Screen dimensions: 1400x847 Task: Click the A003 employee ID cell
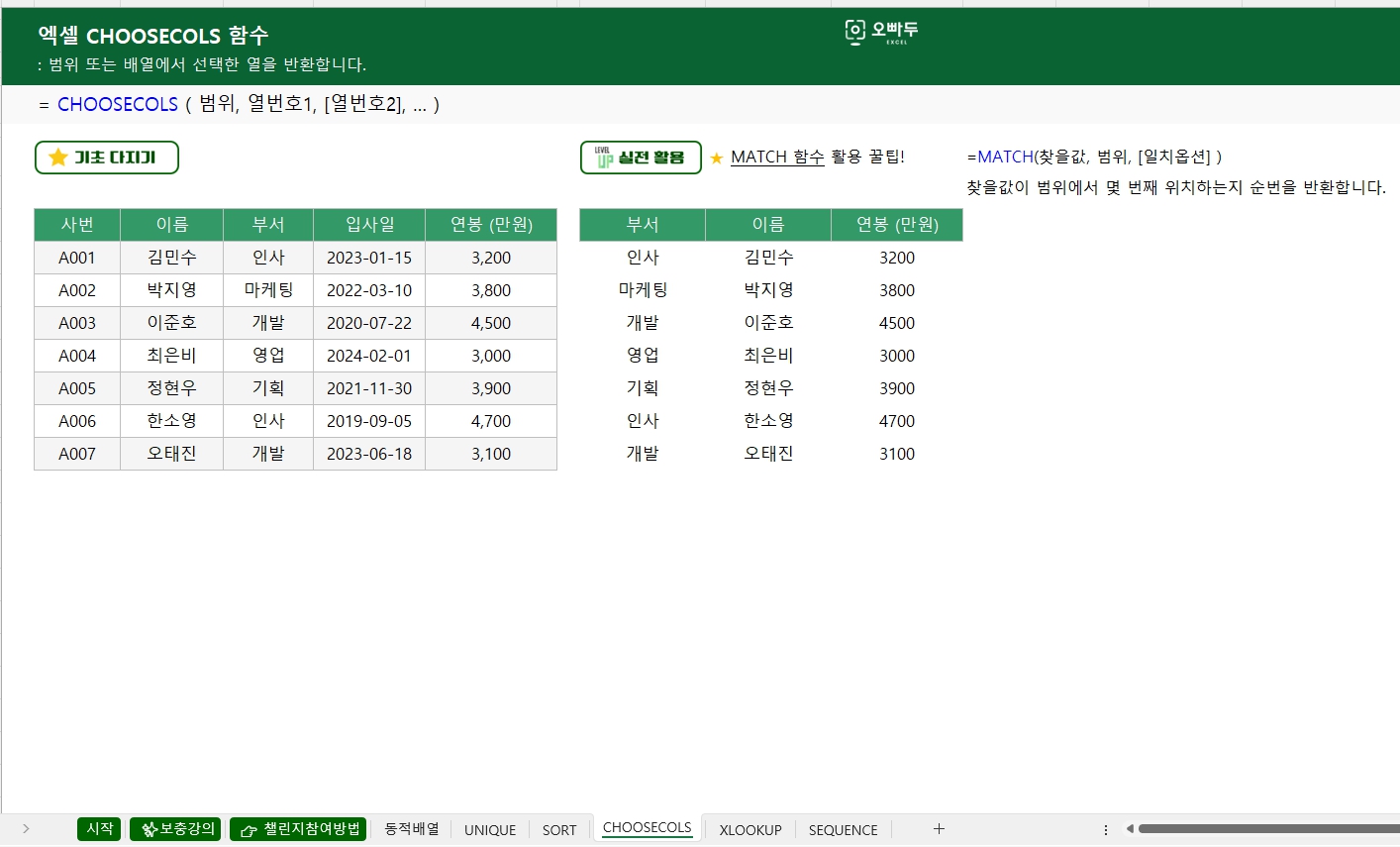coord(77,323)
